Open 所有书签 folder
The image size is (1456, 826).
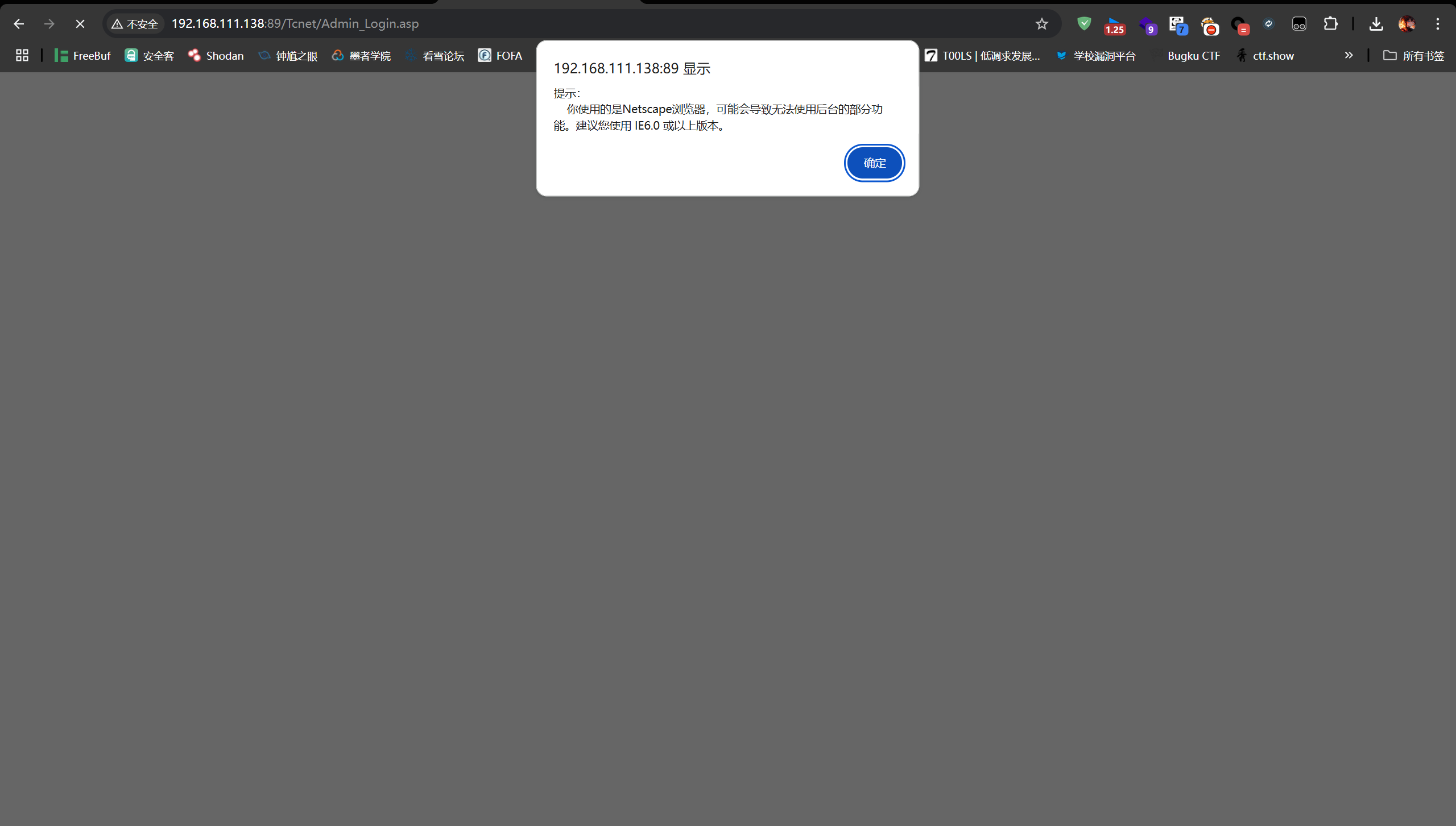[x=1413, y=56]
